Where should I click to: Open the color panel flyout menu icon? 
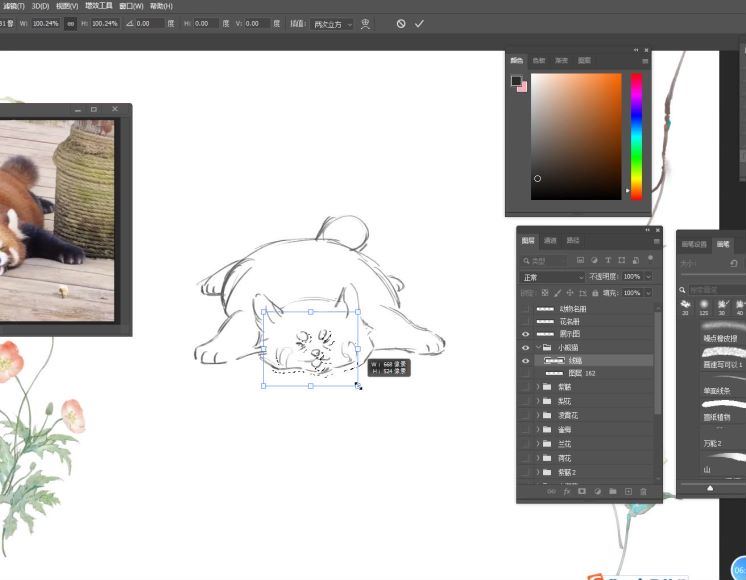(645, 61)
